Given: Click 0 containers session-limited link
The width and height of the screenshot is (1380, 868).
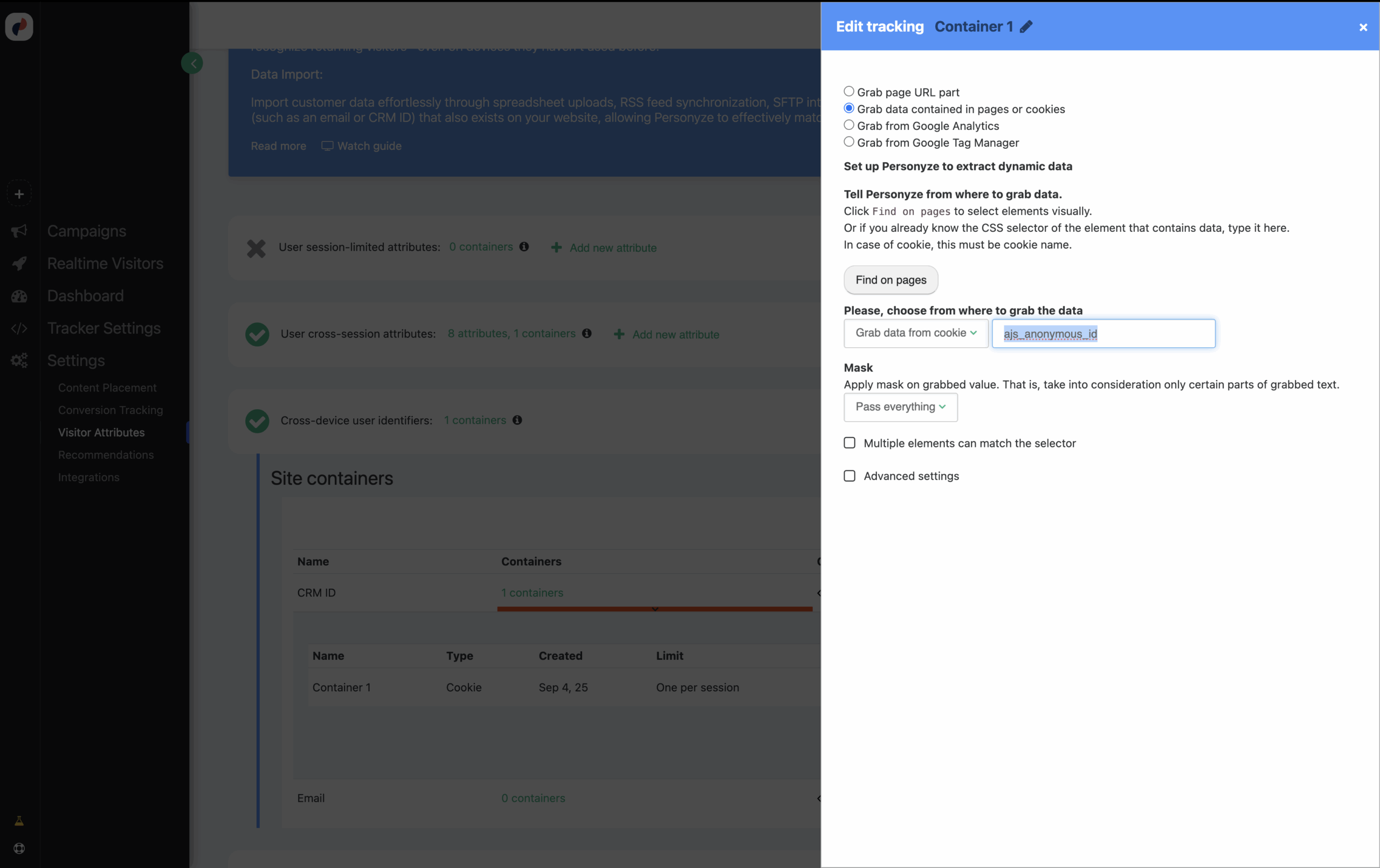Looking at the screenshot, I should 481,246.
